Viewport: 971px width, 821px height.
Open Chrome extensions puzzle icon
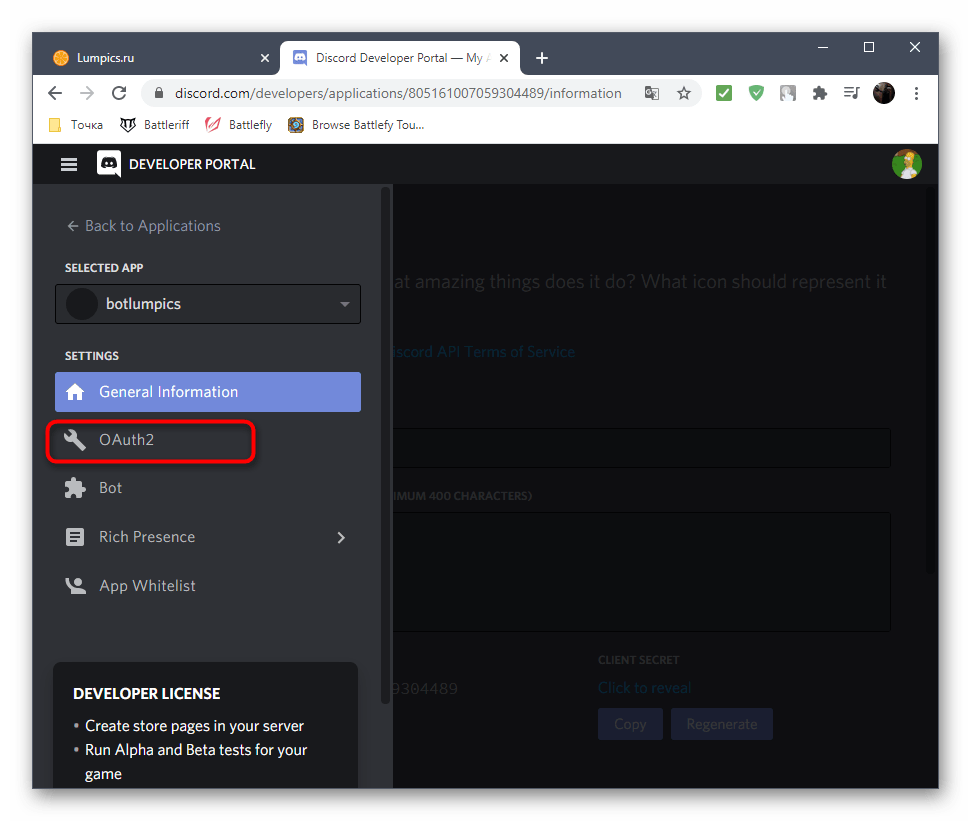point(820,93)
